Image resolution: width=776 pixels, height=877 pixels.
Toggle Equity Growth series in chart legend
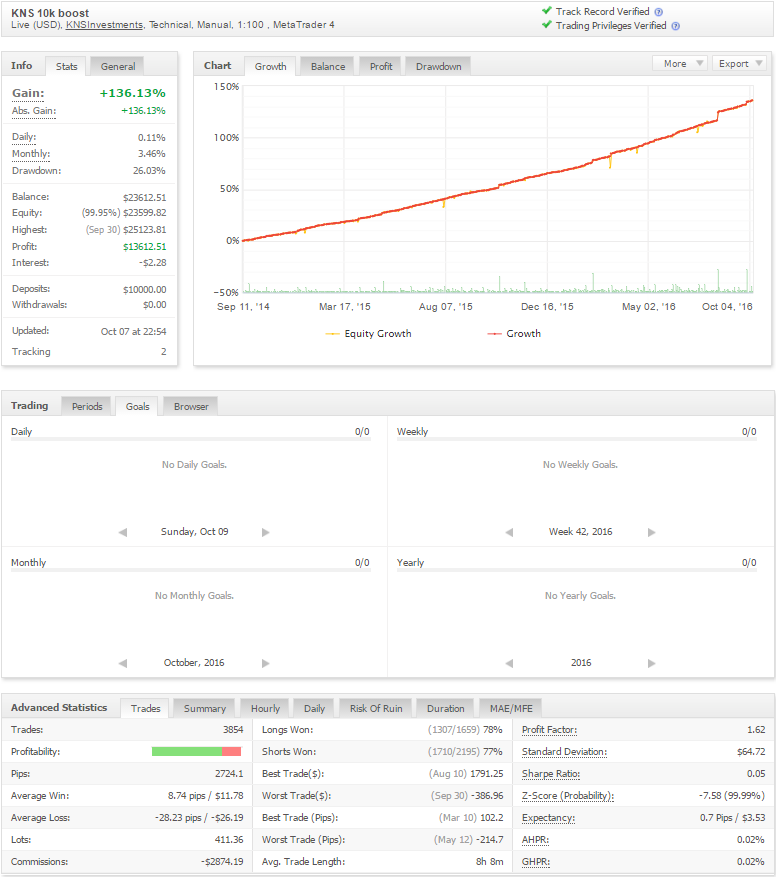coord(368,334)
